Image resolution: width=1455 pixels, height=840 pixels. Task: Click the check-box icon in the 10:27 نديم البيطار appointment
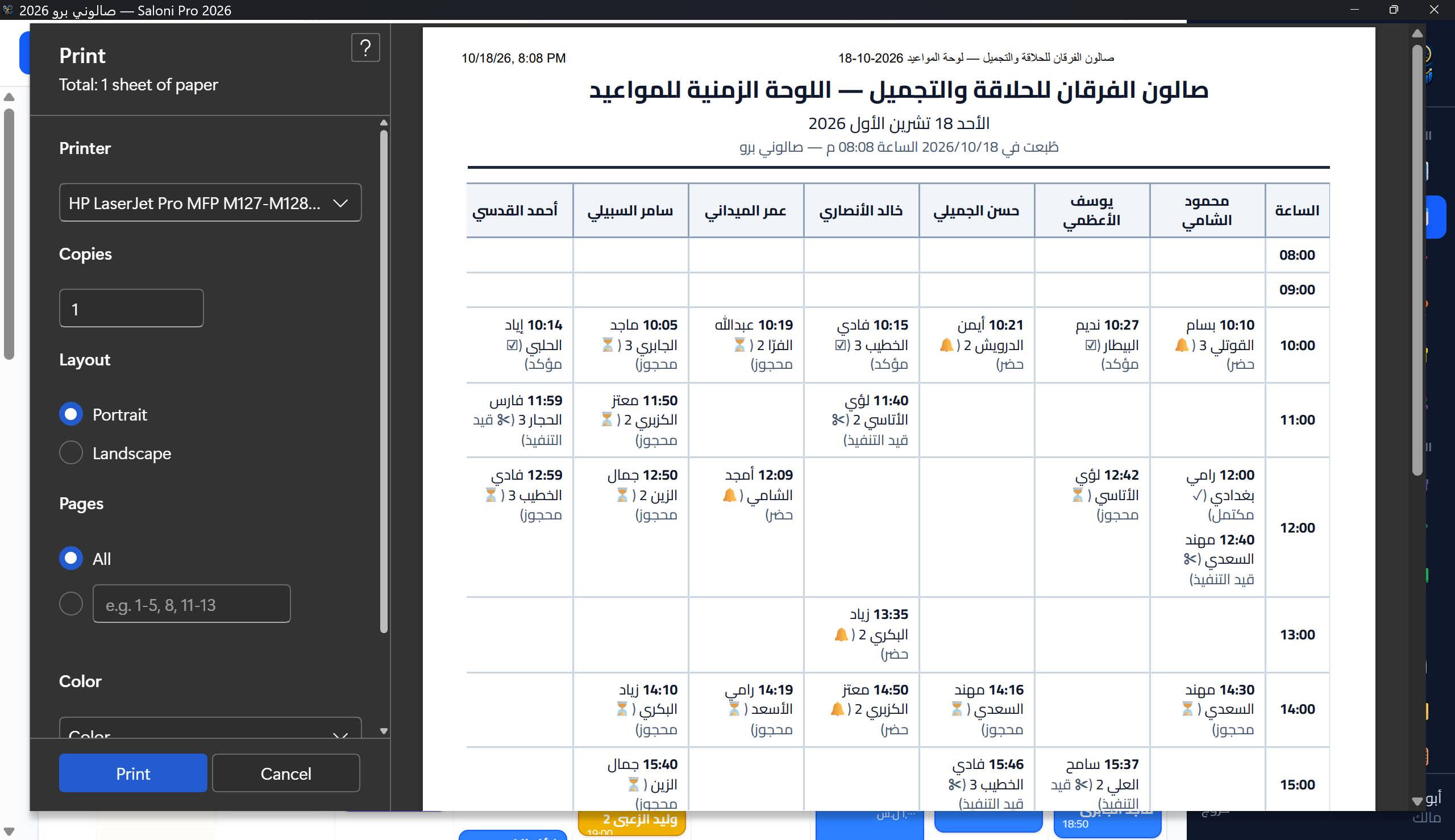click(x=1090, y=345)
